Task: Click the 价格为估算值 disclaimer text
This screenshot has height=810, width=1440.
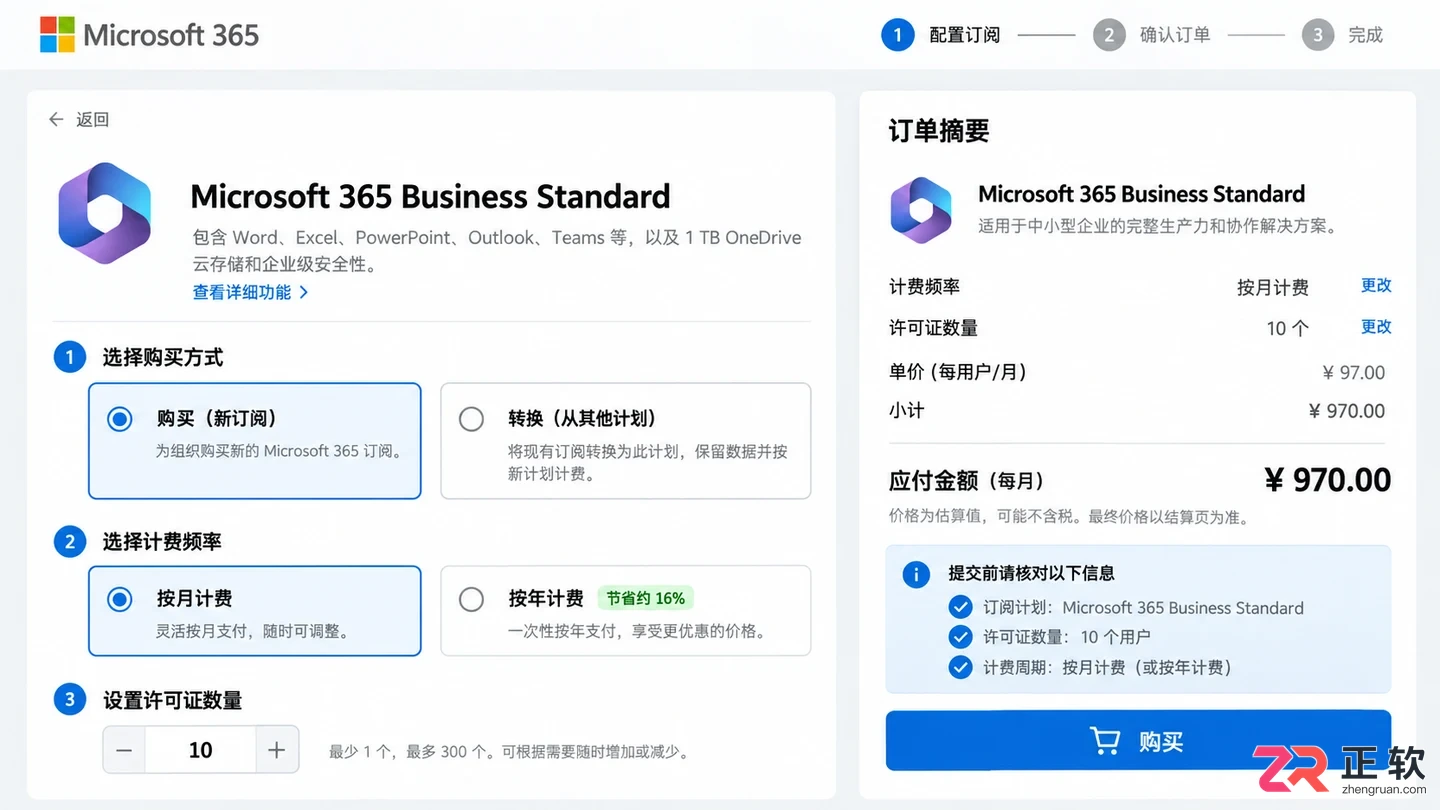Action: (x=1068, y=517)
